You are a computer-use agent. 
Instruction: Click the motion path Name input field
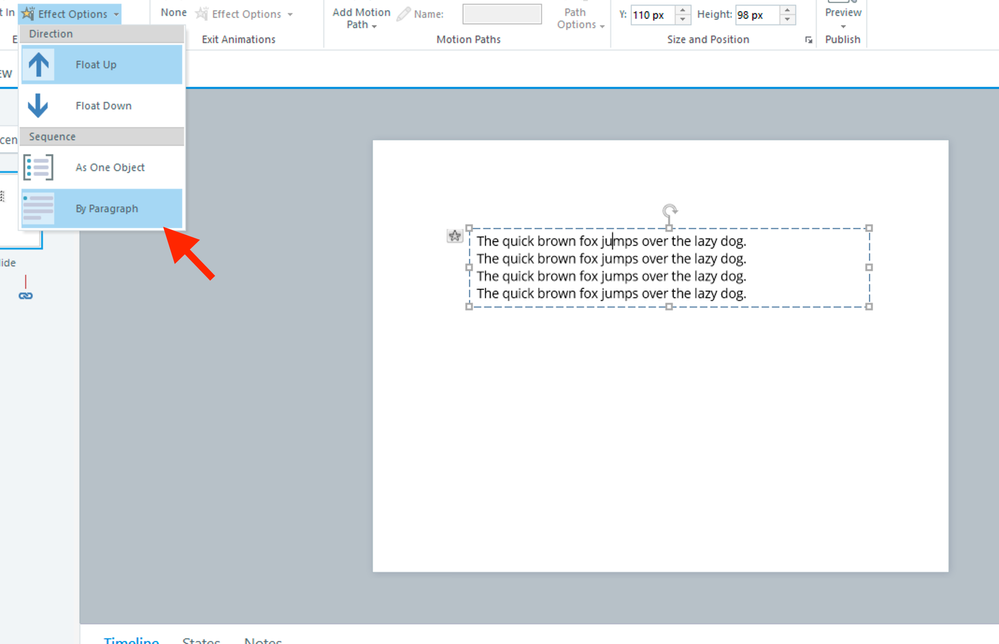pyautogui.click(x=501, y=14)
